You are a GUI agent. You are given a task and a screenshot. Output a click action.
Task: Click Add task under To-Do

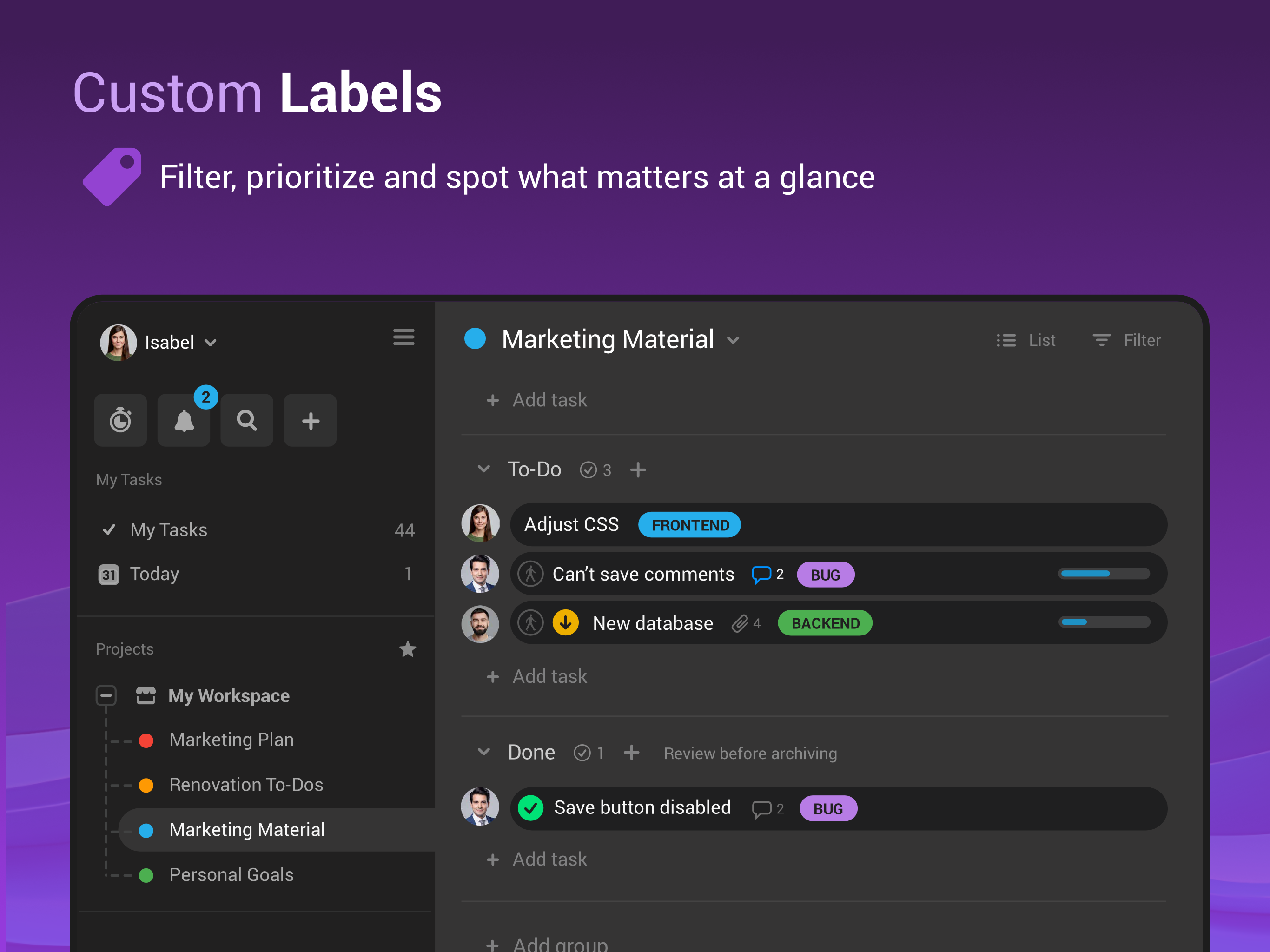[x=537, y=676]
